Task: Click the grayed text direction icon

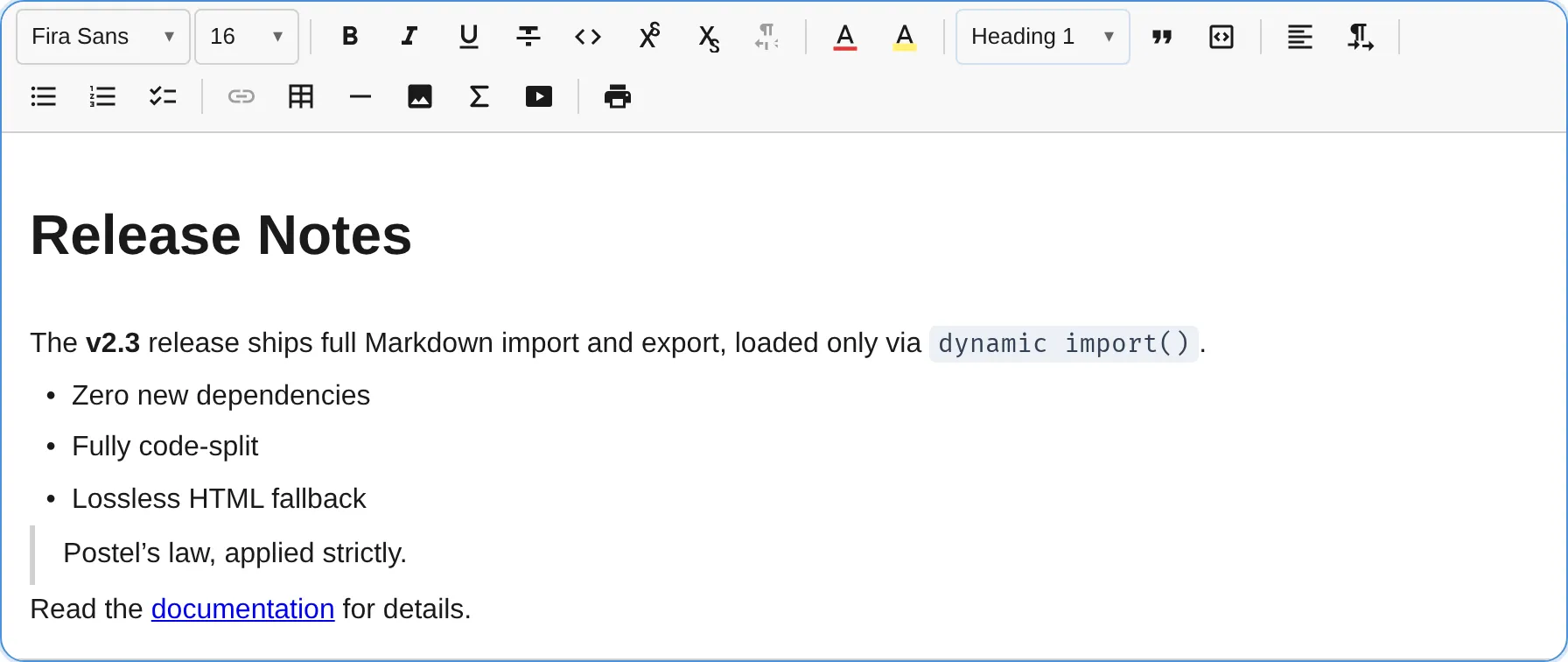Action: (x=766, y=37)
